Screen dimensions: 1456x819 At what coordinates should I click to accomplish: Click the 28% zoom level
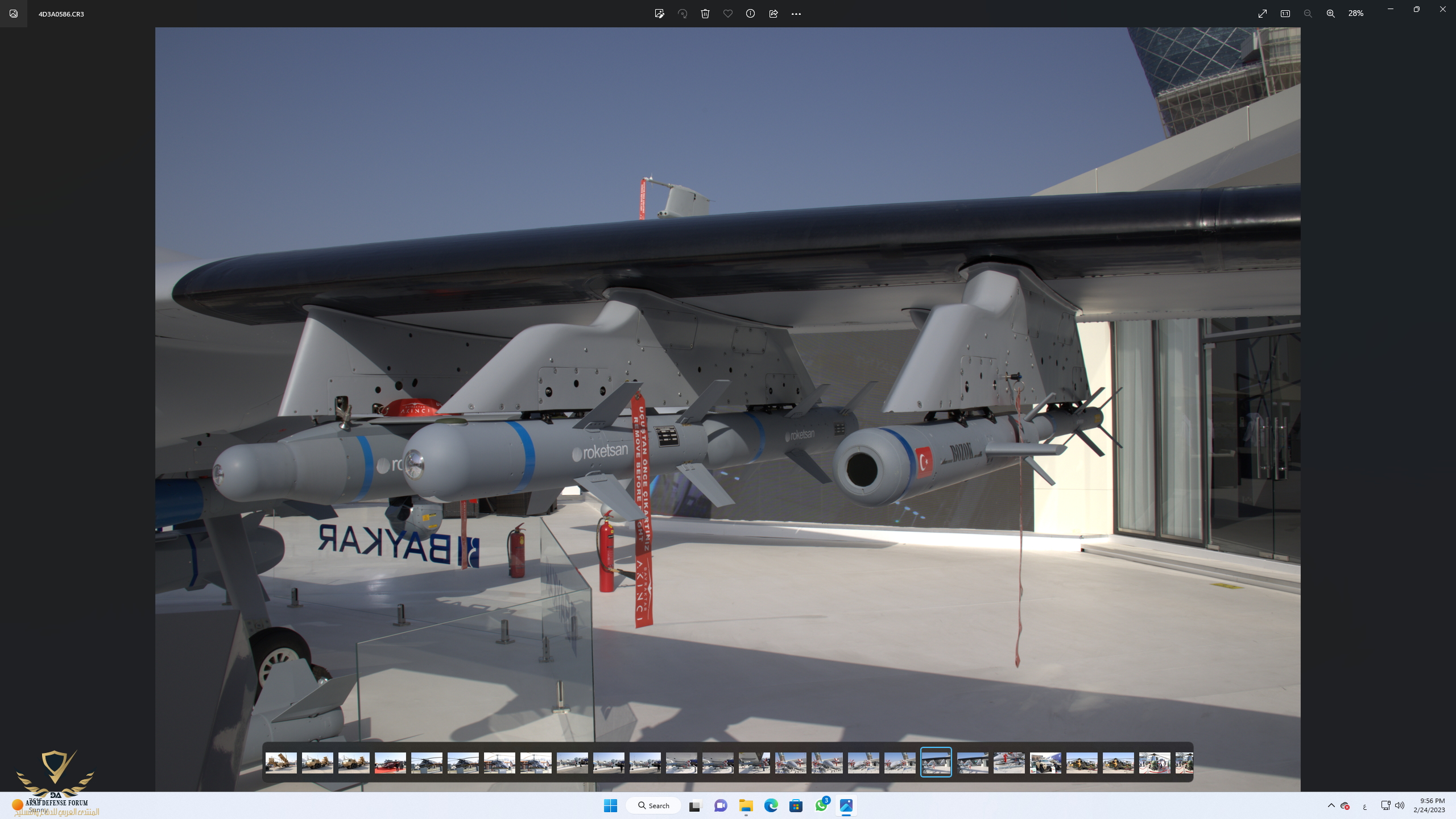[1356, 14]
